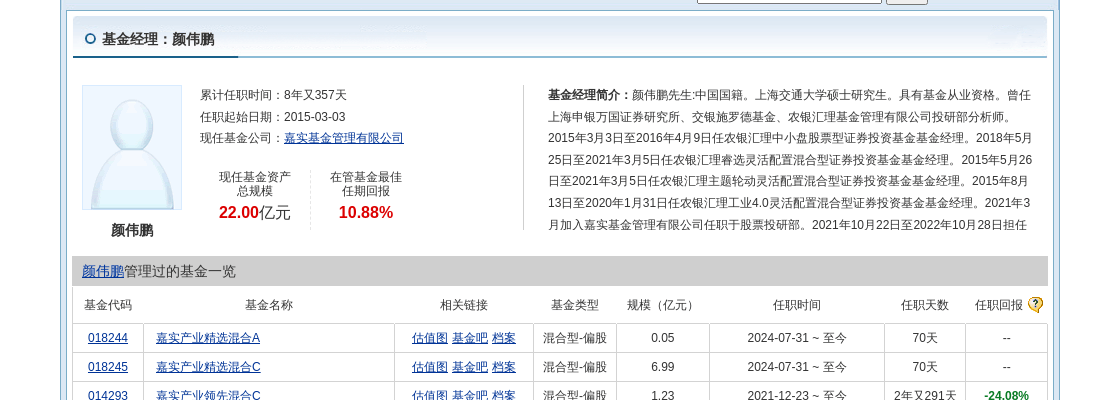Open 估值图 for 嘉实产业精选混合A
Image resolution: width=1120 pixels, height=400 pixels.
[x=430, y=338]
